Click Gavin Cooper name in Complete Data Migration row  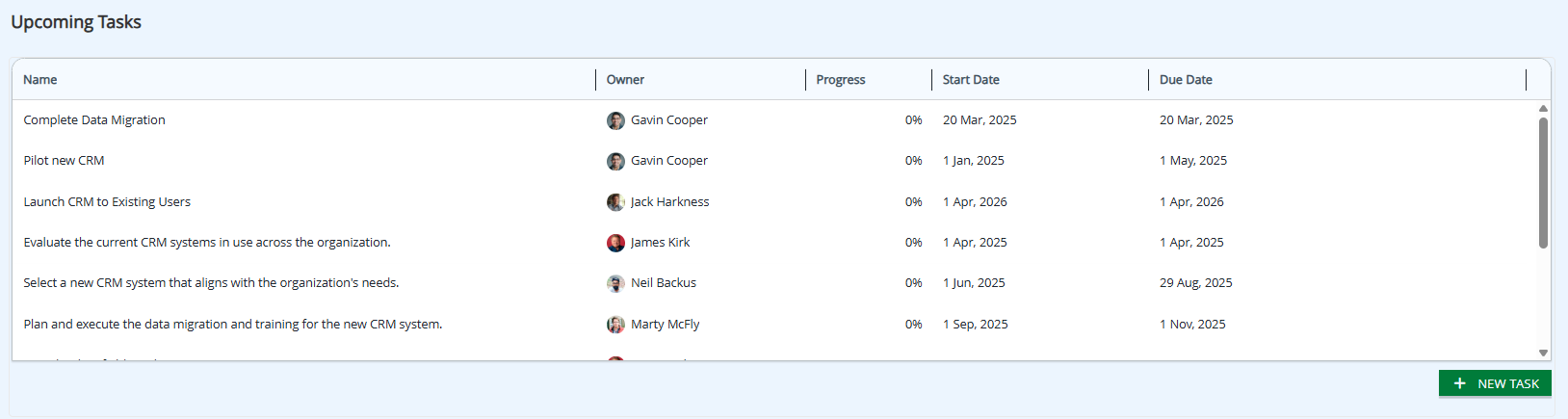(x=669, y=120)
